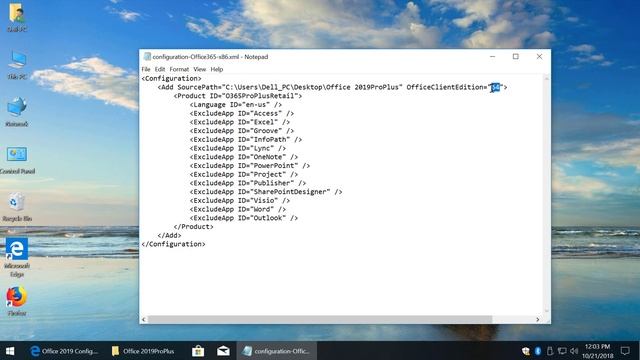Open the Mail app from the taskbar
640x360 pixels.
223,351
